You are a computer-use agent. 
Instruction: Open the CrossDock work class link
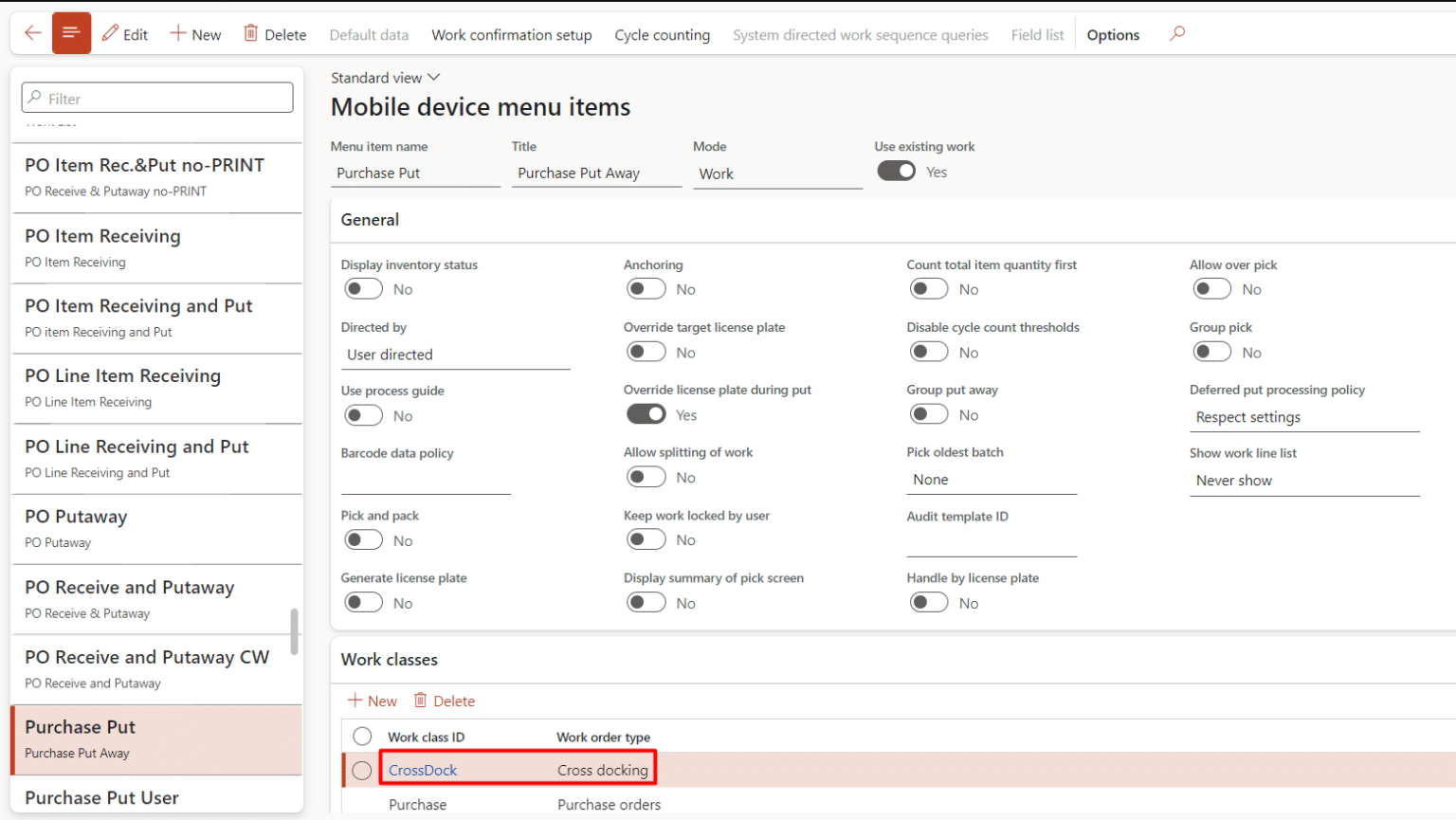pyautogui.click(x=422, y=771)
